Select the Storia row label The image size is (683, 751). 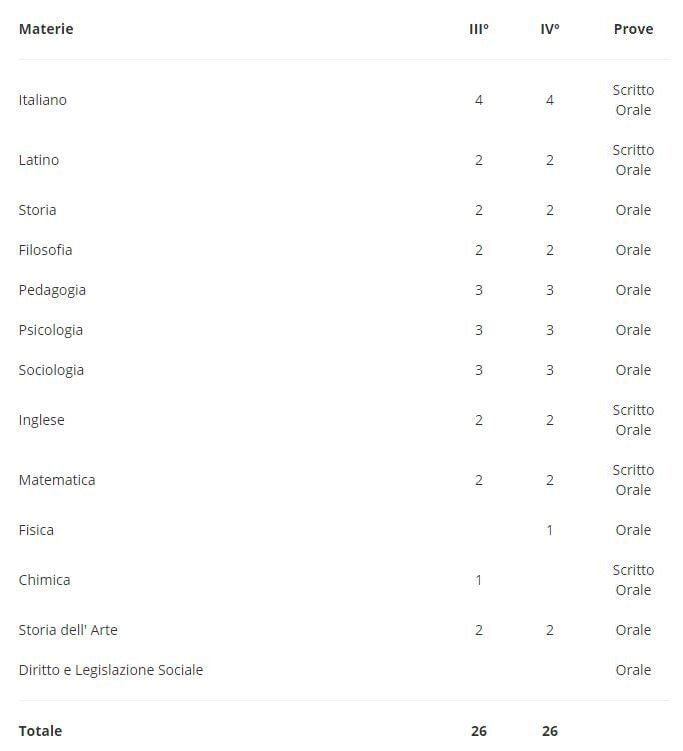pyautogui.click(x=37, y=210)
